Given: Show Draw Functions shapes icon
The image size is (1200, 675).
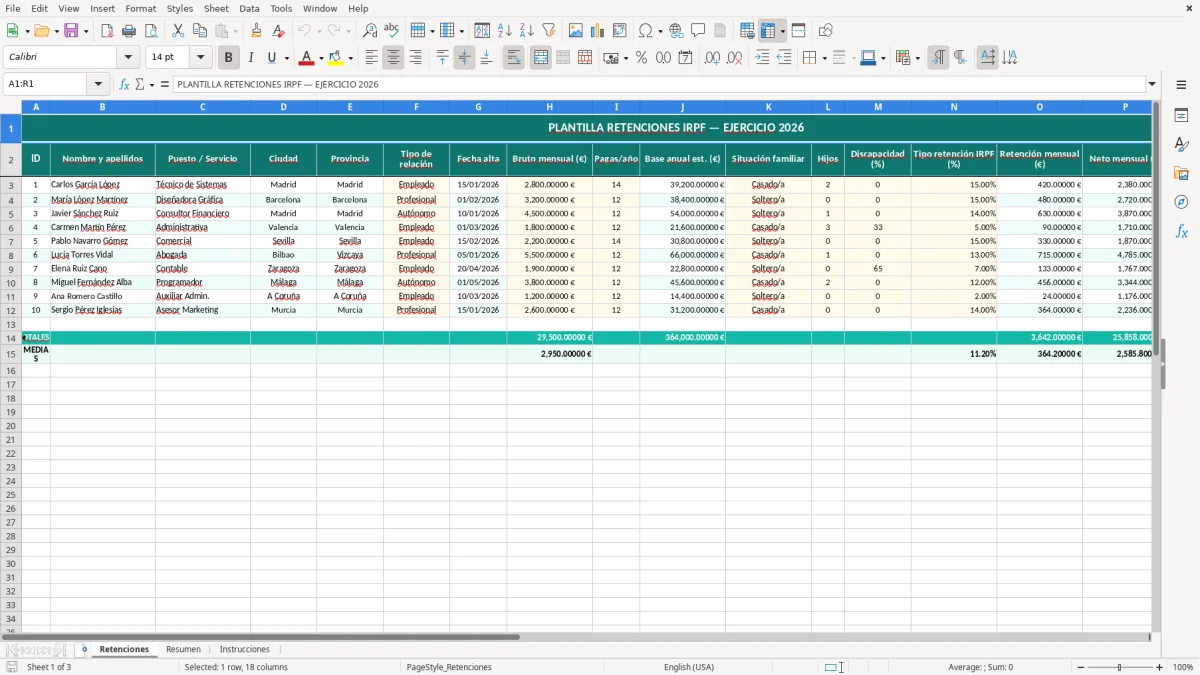Looking at the screenshot, I should point(825,31).
